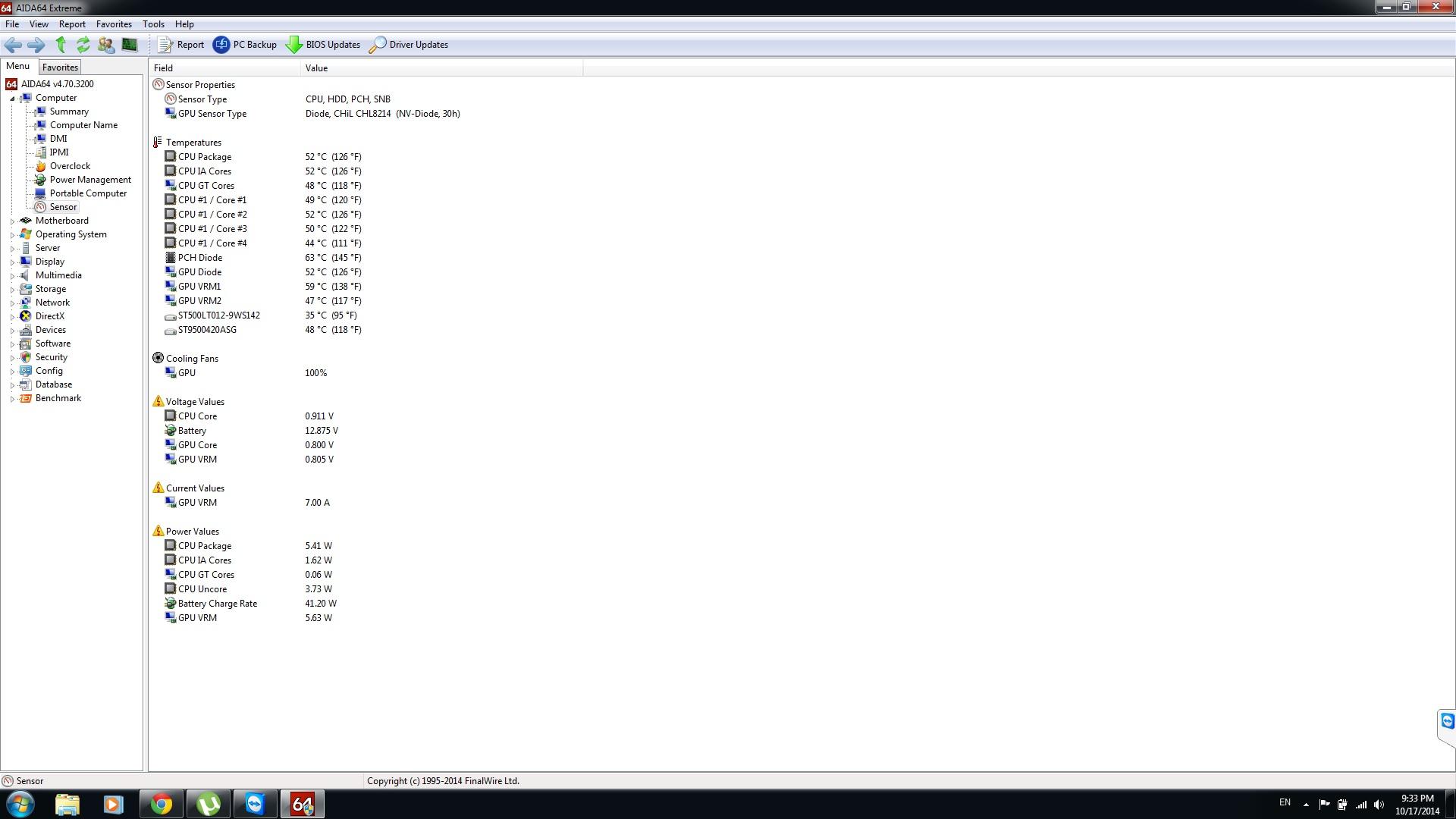This screenshot has width=1456, height=819.
Task: Switch to the Favorites tab
Action: pos(60,67)
